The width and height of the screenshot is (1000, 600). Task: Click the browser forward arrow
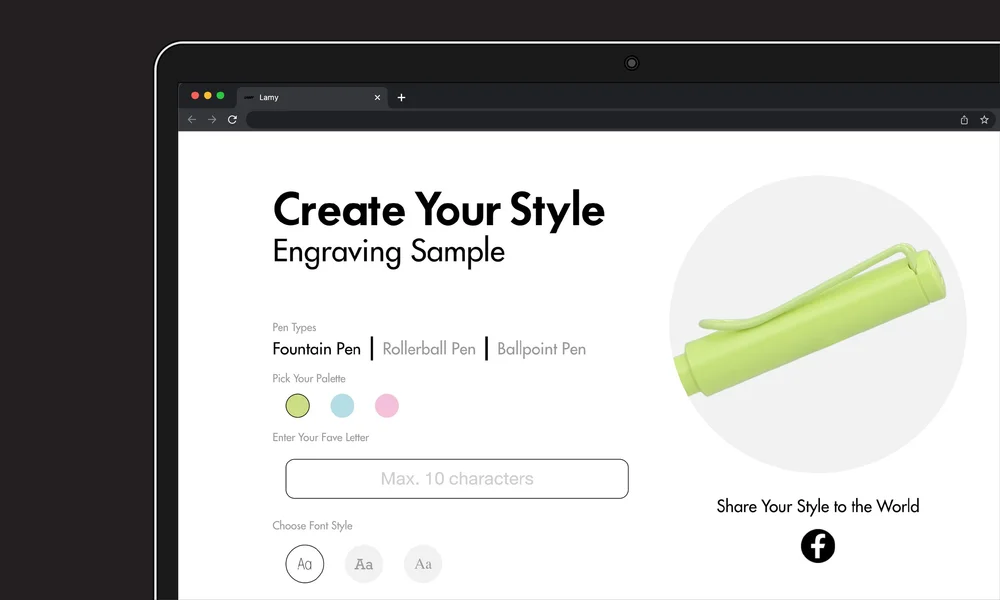[x=212, y=119]
